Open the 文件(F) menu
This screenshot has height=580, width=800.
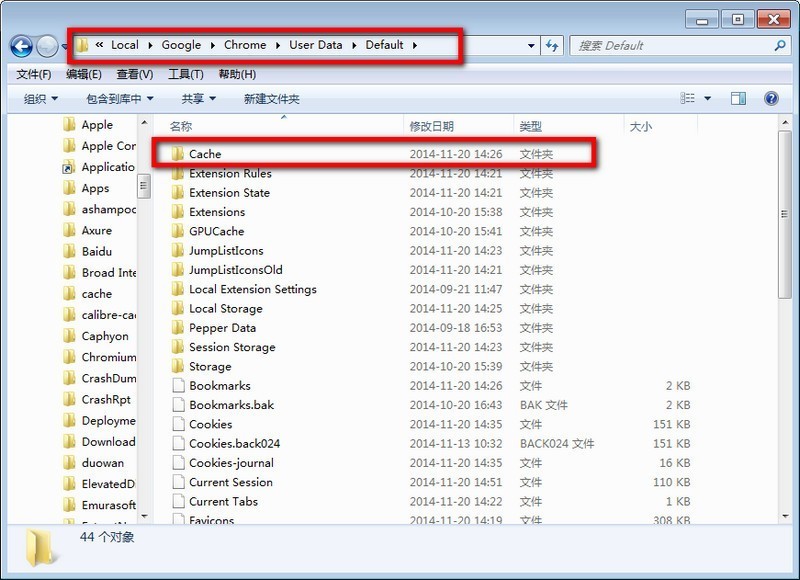(34, 74)
